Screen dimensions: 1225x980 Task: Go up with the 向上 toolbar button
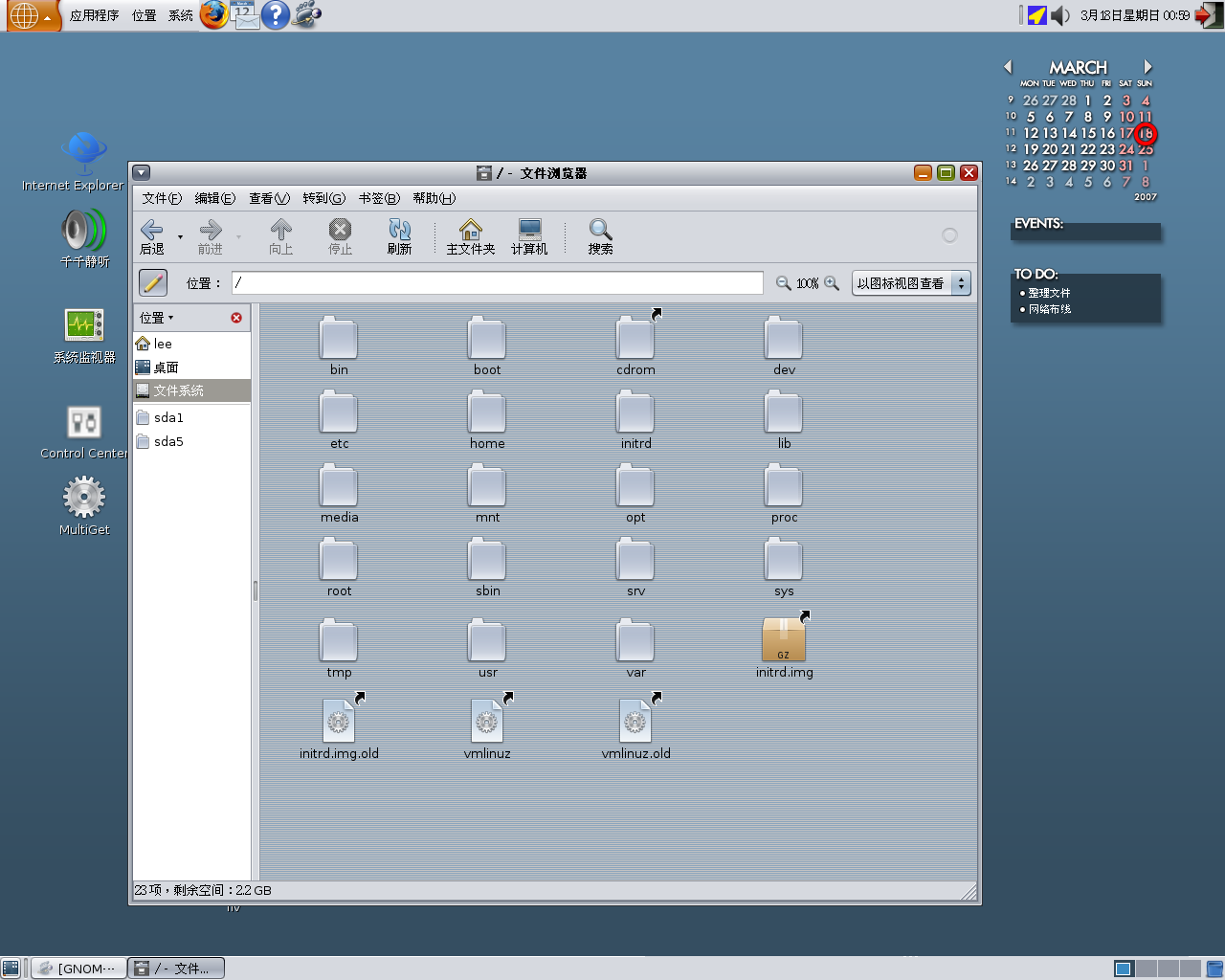[x=280, y=236]
